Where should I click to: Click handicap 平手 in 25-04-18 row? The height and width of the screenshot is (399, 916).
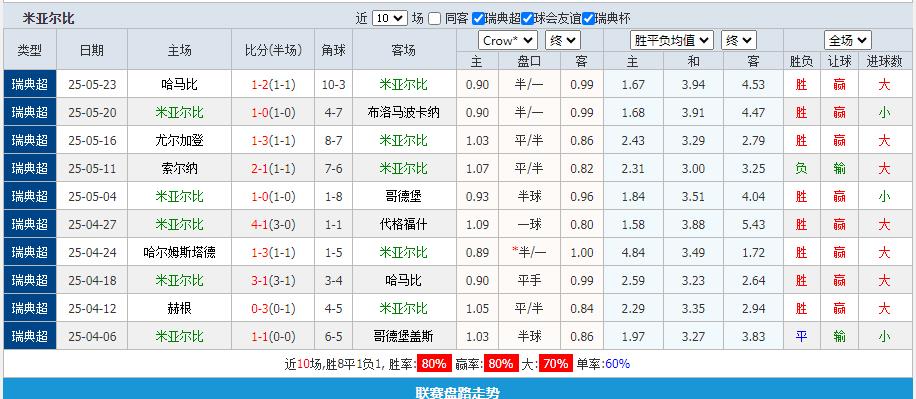529,281
